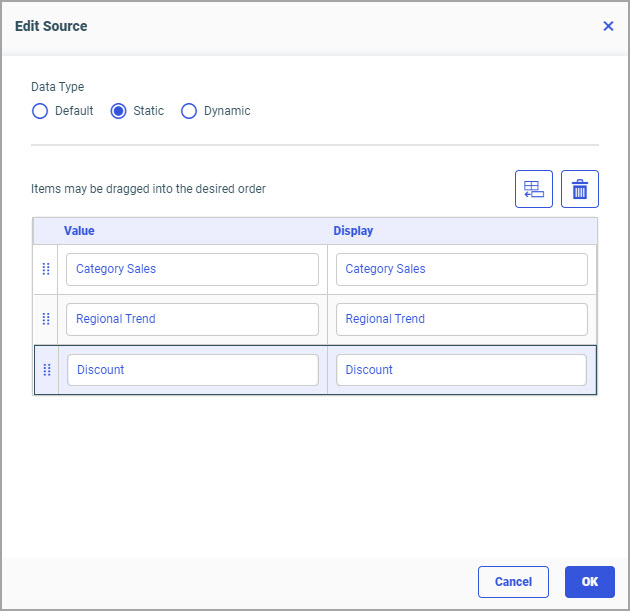630x611 pixels.
Task: Click the Regional Trend value field
Action: 192,319
